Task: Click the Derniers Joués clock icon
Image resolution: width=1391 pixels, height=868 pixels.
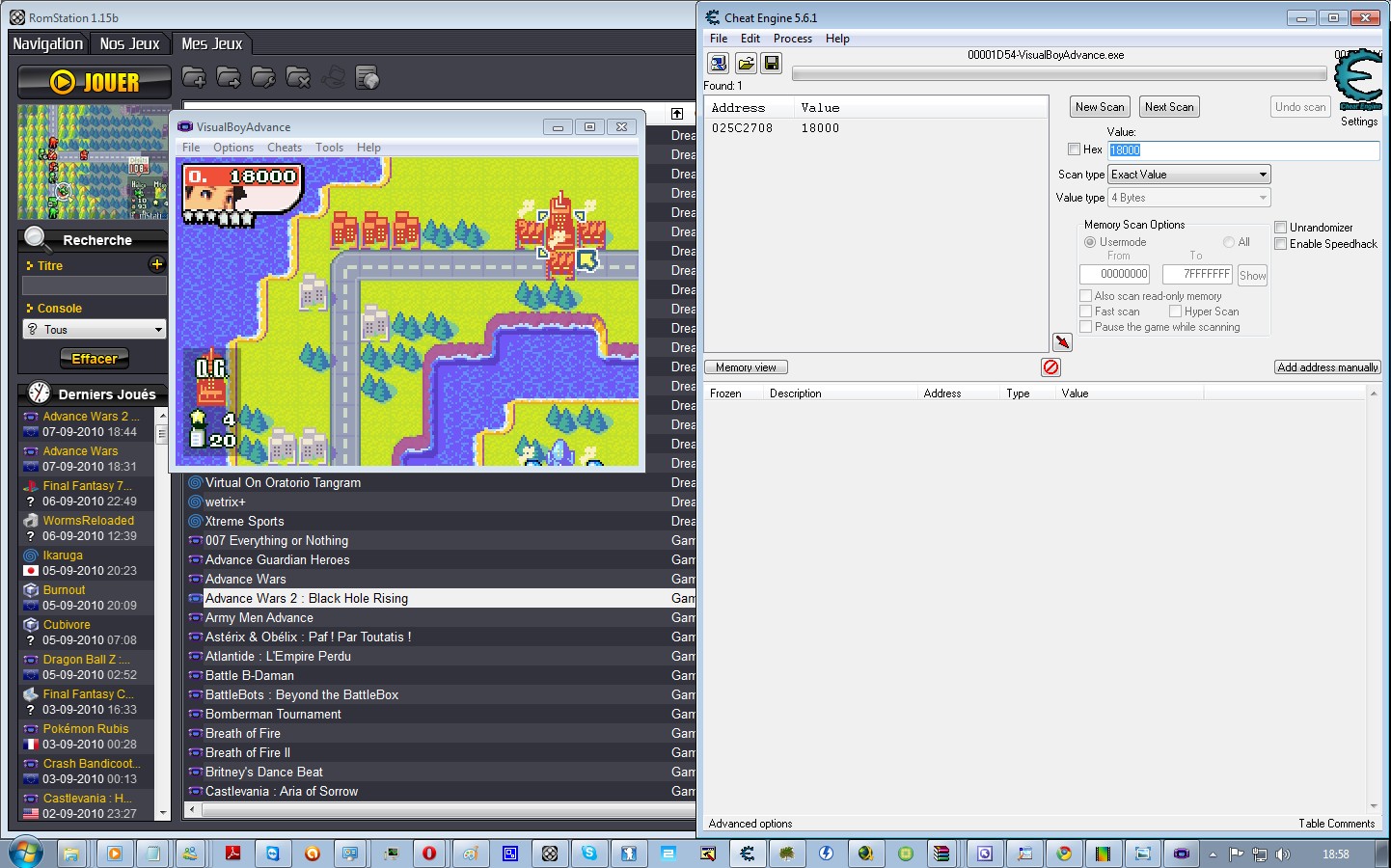Action: 39,393
